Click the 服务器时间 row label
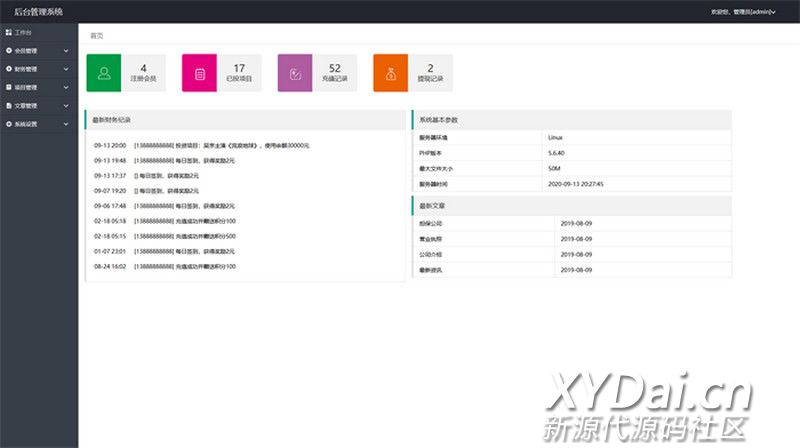Image resolution: width=800 pixels, height=448 pixels. [x=433, y=184]
